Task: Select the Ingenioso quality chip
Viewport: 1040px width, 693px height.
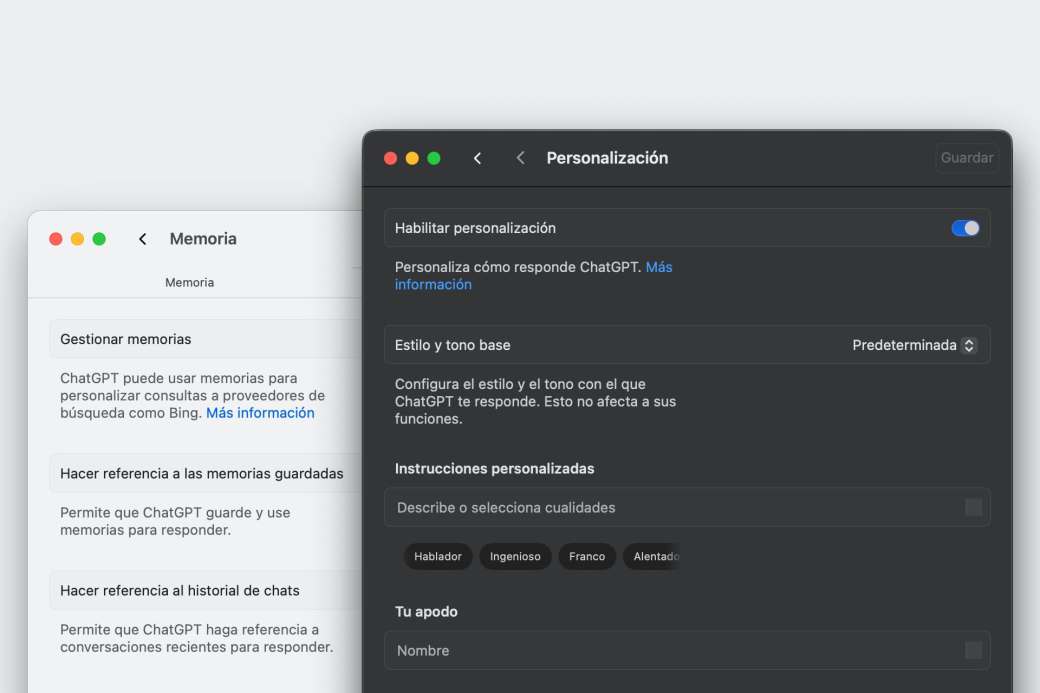Action: tap(515, 556)
